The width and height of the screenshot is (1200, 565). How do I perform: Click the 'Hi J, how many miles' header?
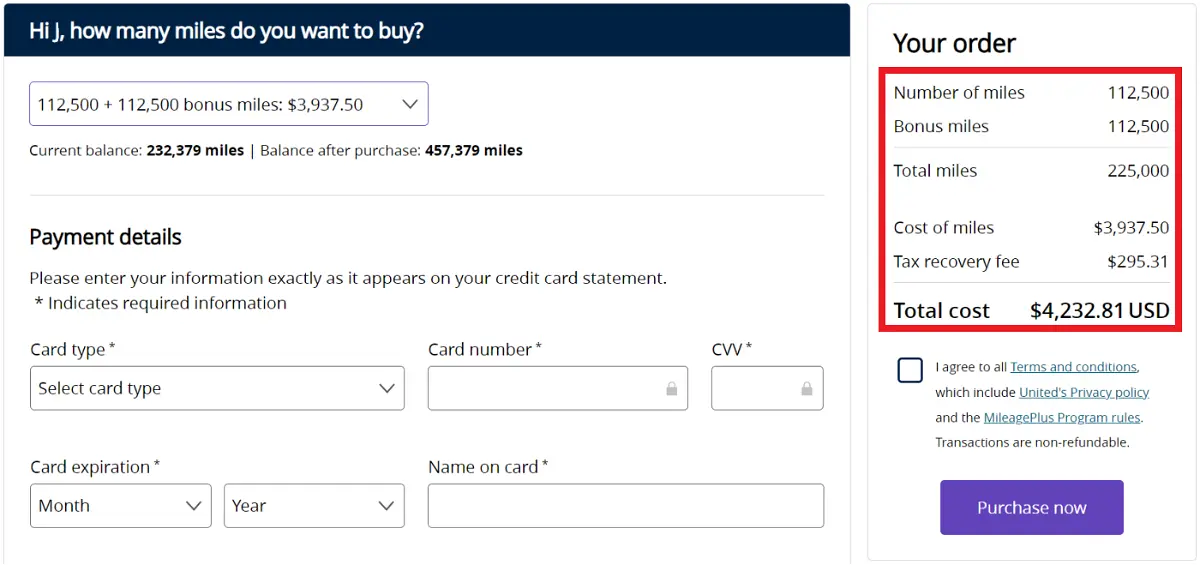coord(226,31)
